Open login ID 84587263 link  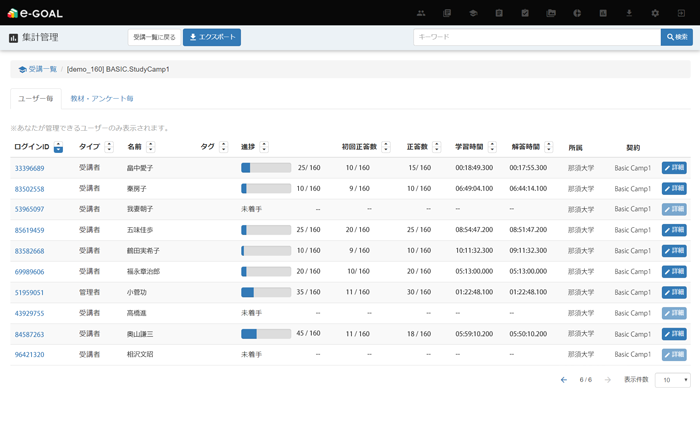(x=29, y=334)
